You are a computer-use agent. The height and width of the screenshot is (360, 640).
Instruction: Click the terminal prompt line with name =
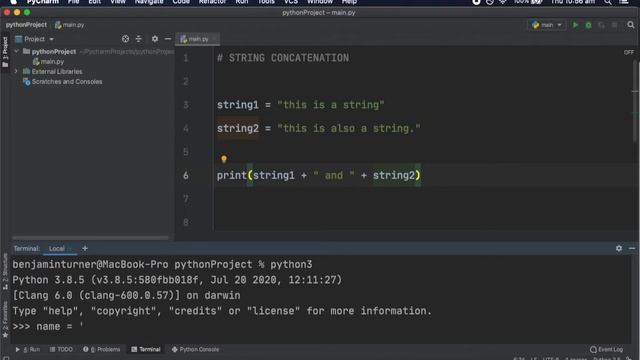pos(48,327)
